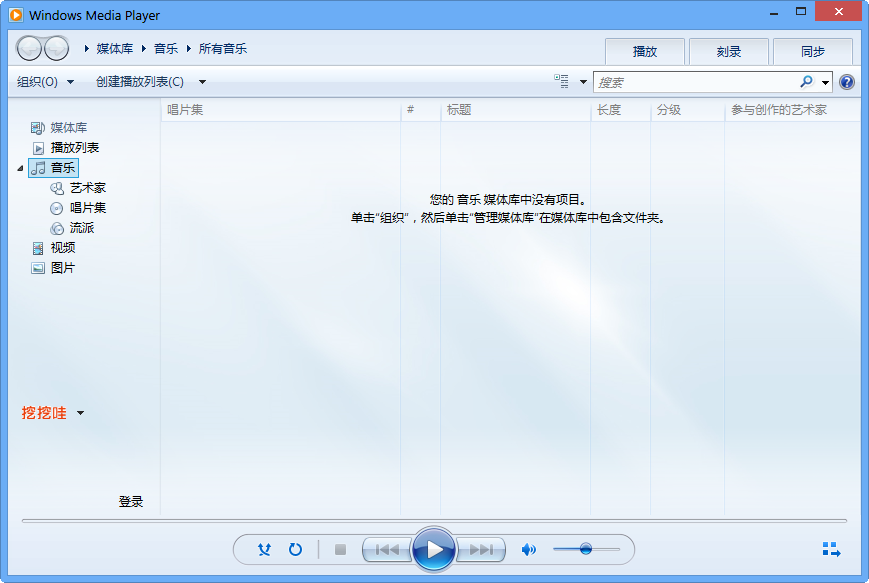Open Help via the question mark icon

click(x=847, y=81)
